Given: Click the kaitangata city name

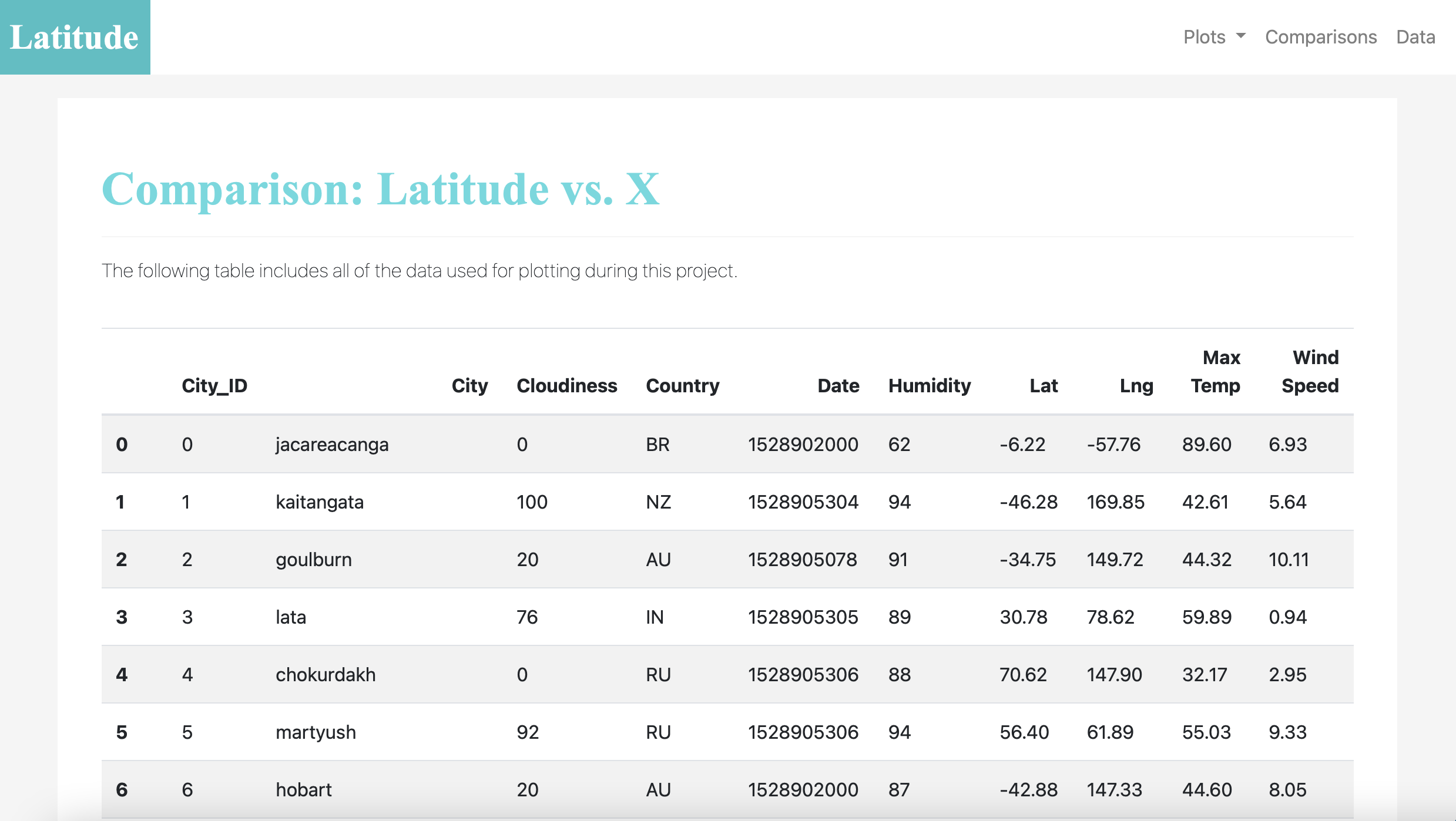Looking at the screenshot, I should tap(320, 502).
